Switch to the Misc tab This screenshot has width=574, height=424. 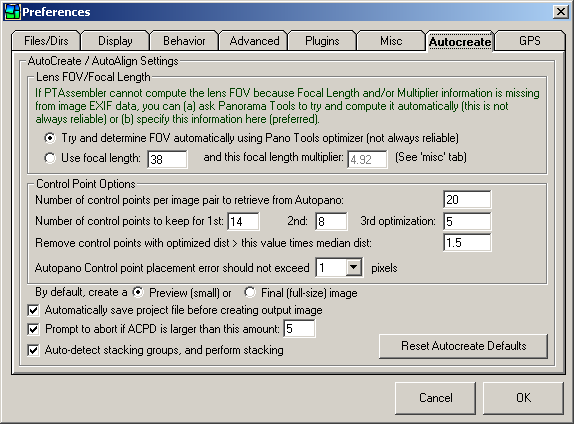[391, 41]
